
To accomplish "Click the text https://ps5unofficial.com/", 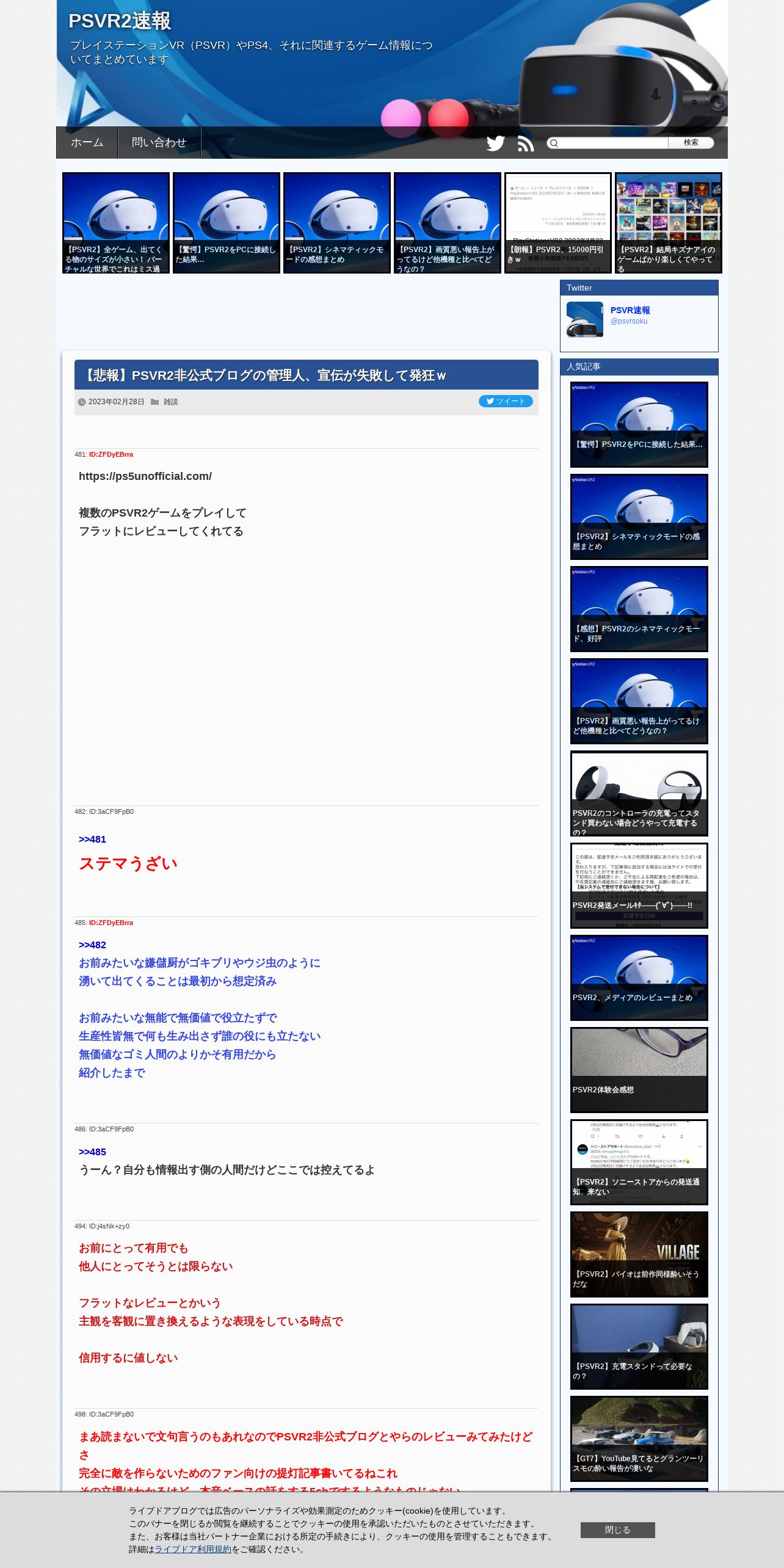I will click(145, 476).
